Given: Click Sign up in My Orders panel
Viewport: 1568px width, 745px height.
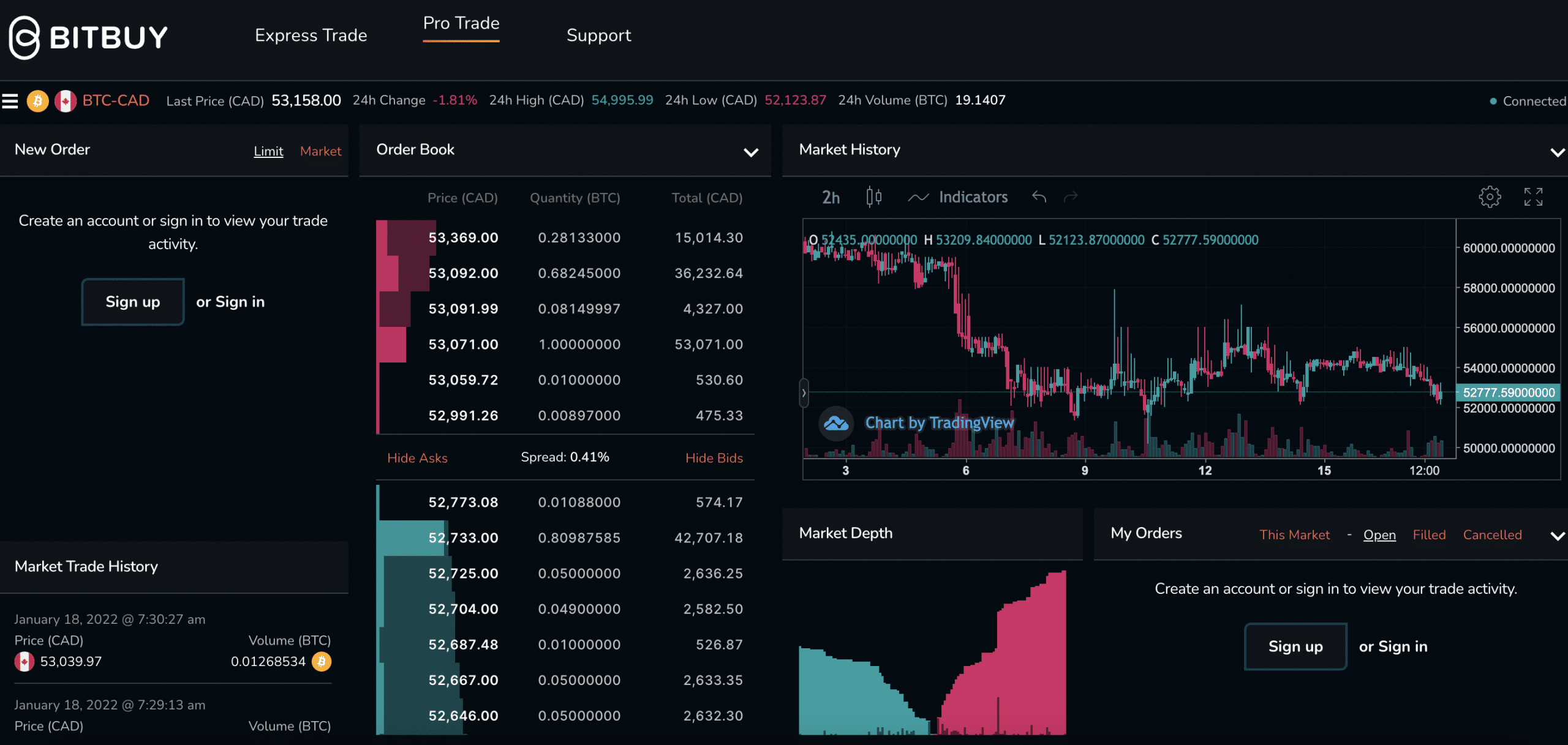Looking at the screenshot, I should [1295, 646].
